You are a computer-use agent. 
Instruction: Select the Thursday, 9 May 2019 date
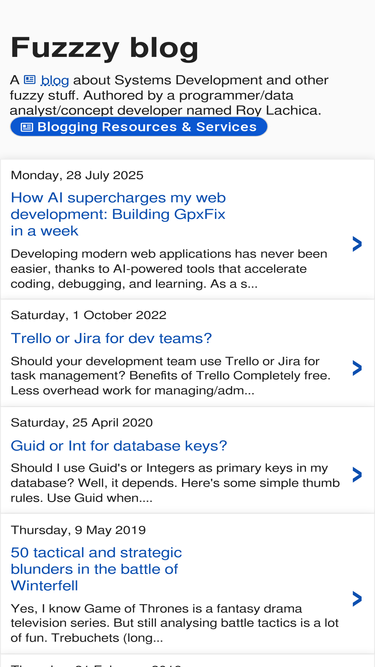coord(78,530)
